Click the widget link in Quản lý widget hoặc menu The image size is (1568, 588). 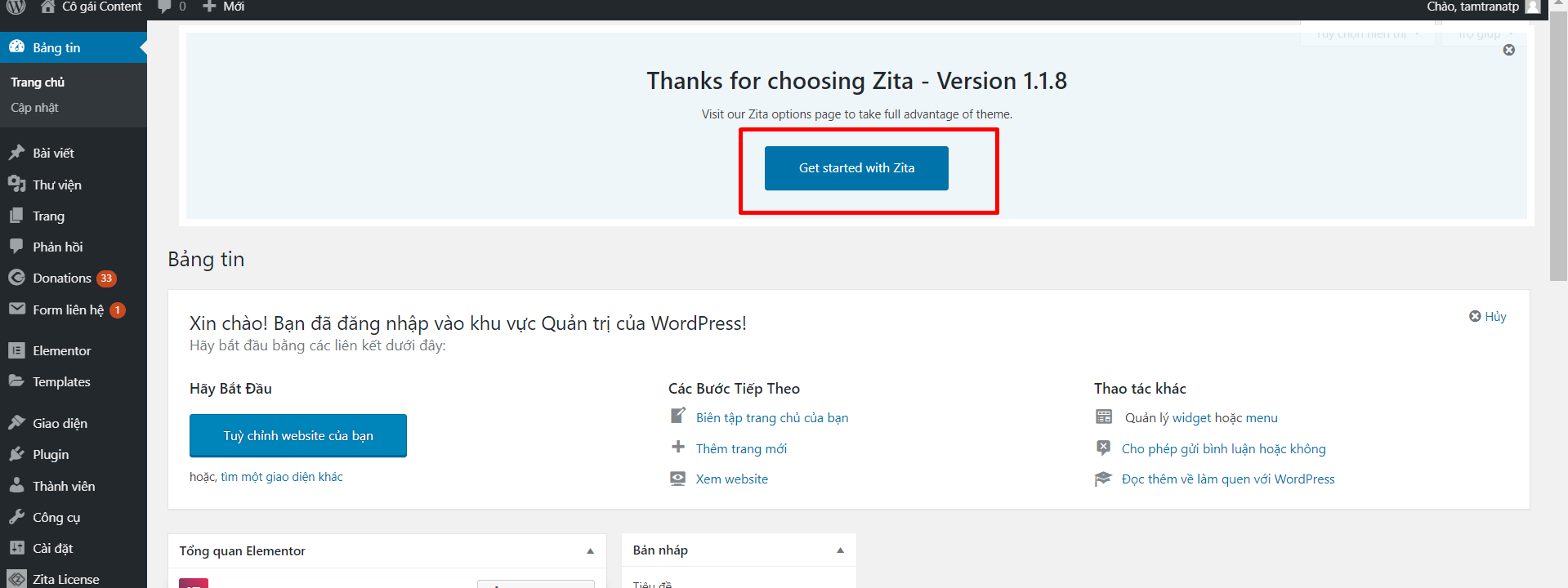tap(1191, 418)
